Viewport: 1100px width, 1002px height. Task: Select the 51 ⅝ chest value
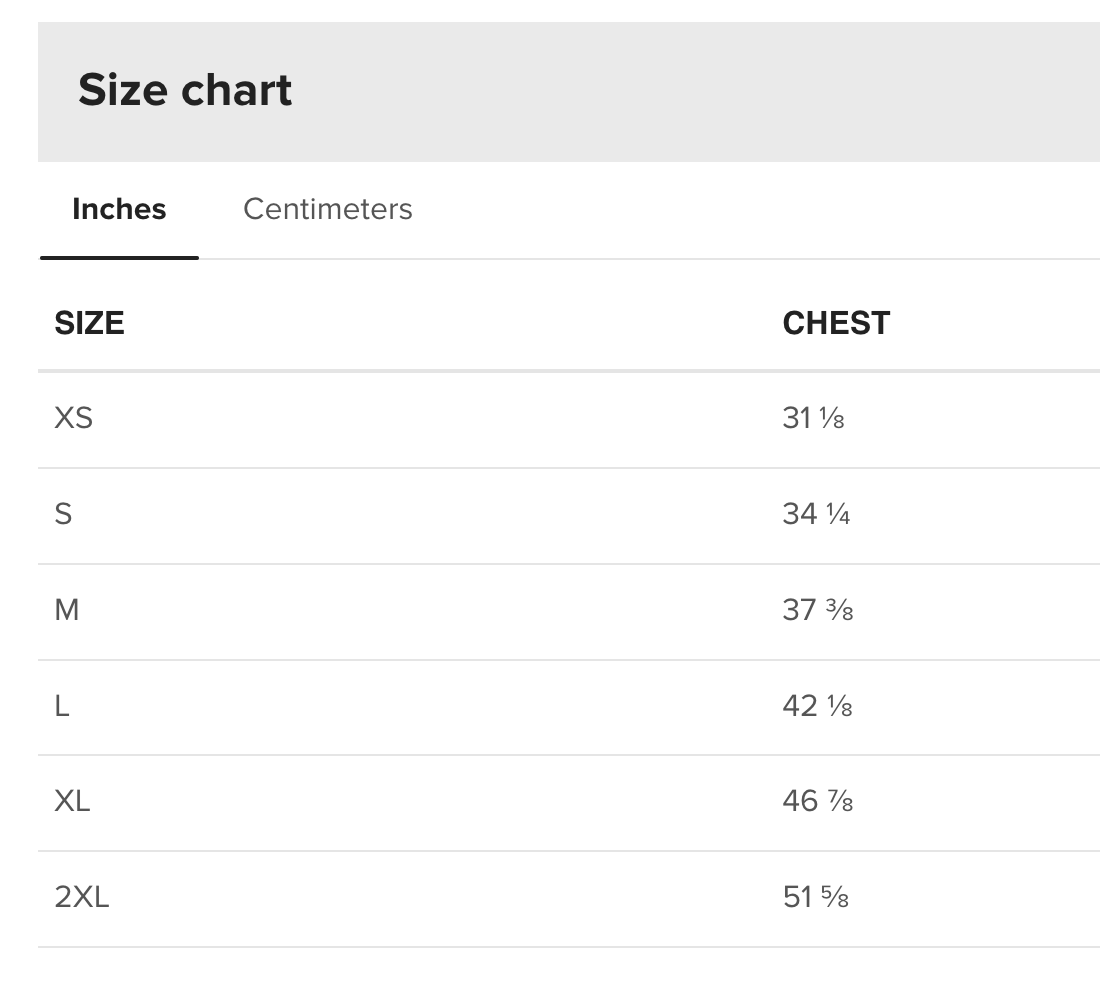815,897
